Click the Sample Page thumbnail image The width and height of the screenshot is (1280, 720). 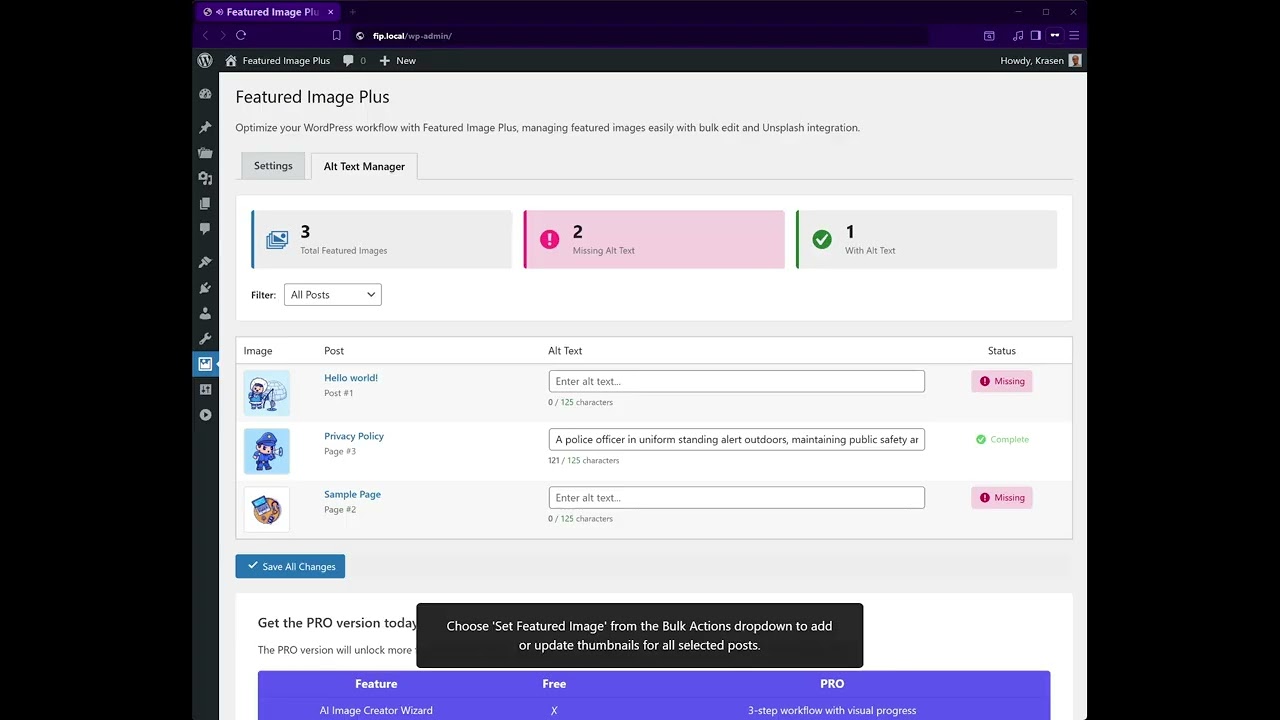[267, 509]
